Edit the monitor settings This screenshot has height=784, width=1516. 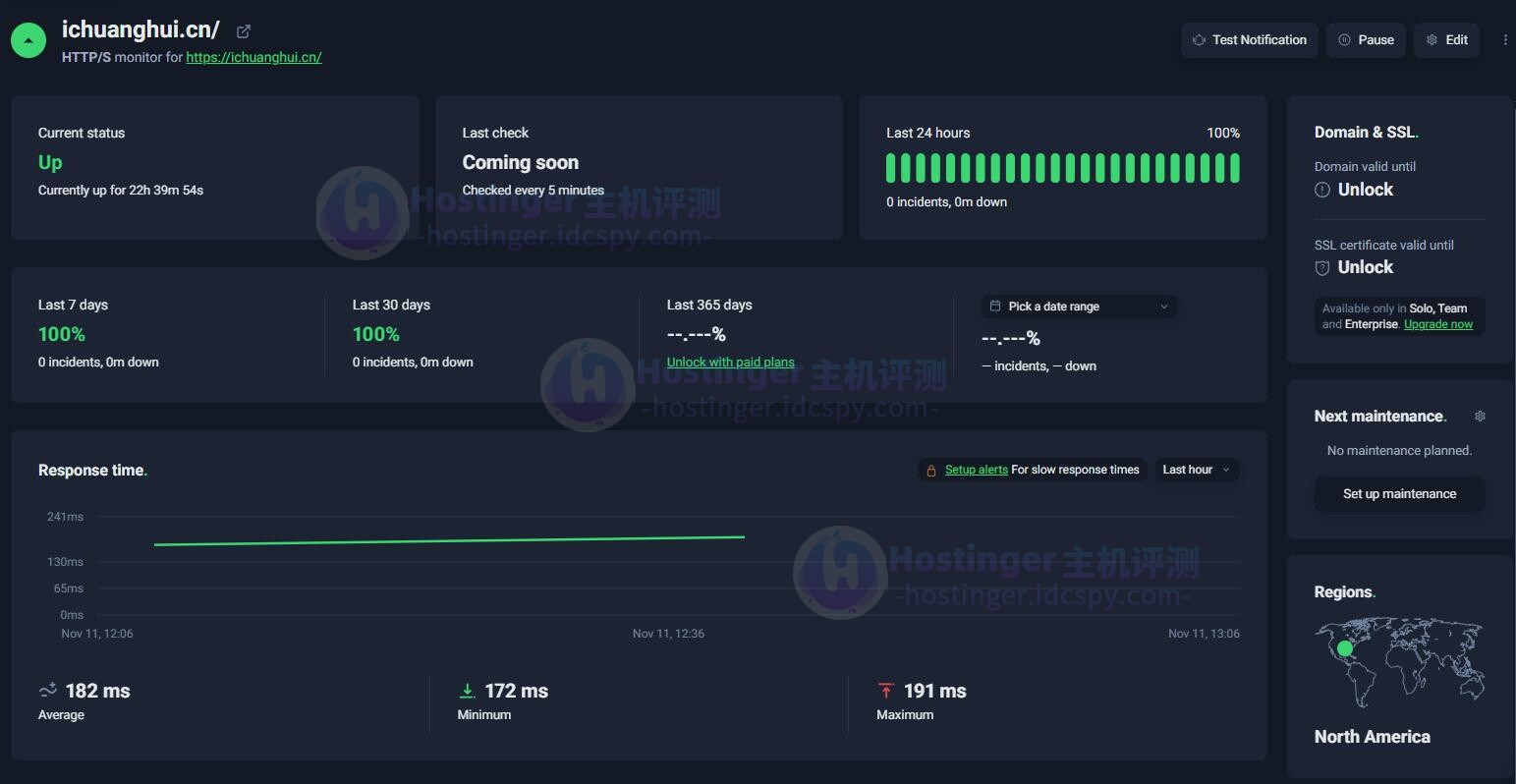click(1446, 40)
